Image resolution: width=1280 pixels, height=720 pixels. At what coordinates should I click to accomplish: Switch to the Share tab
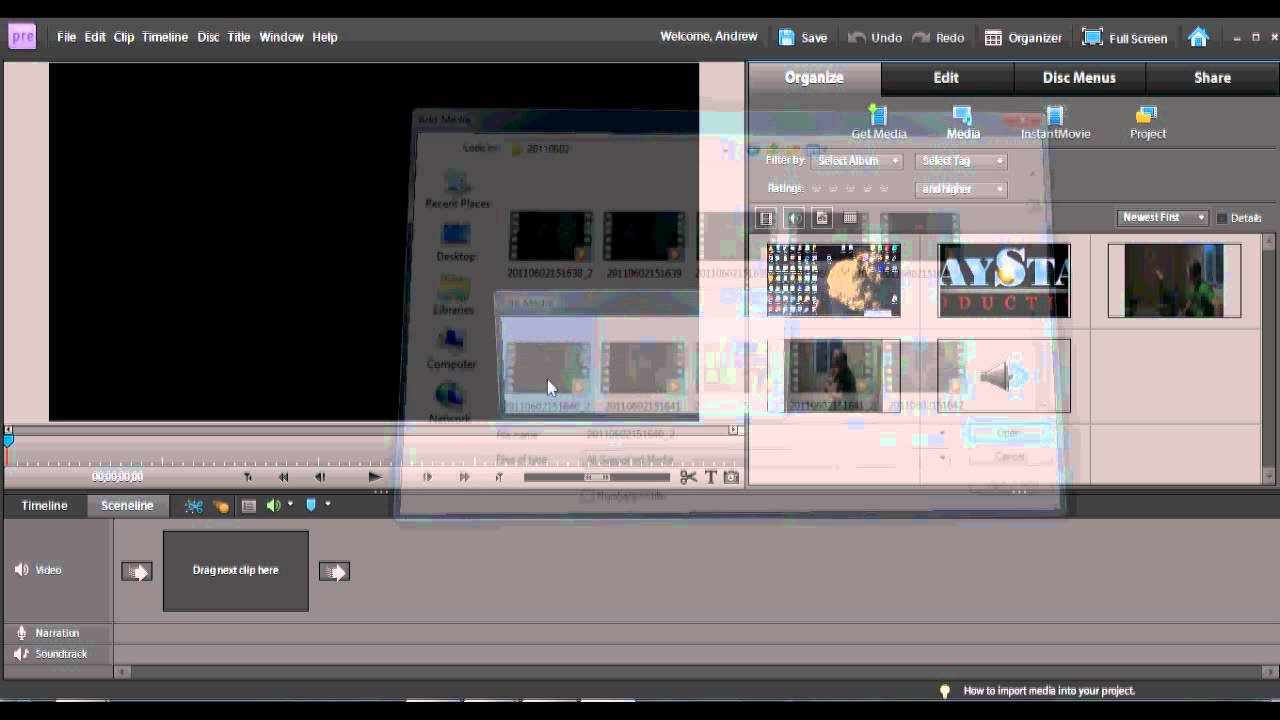click(x=1212, y=77)
